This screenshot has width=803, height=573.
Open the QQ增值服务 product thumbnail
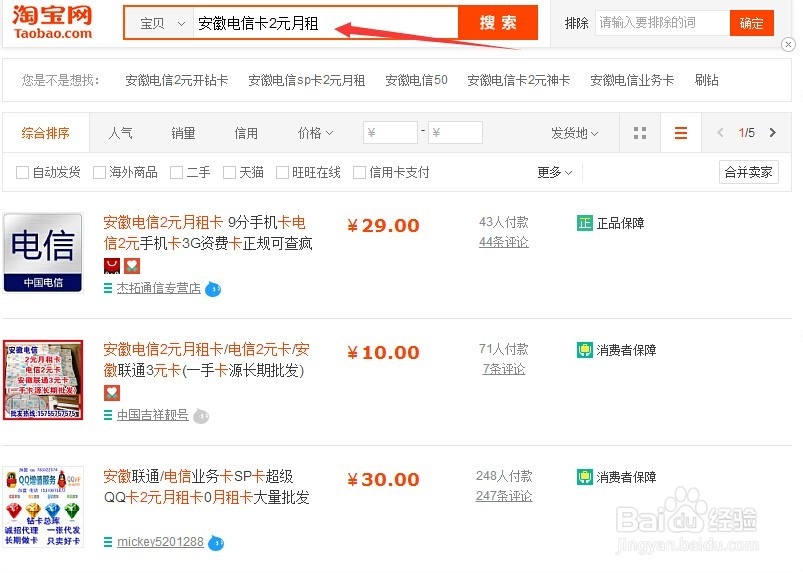[x=43, y=506]
